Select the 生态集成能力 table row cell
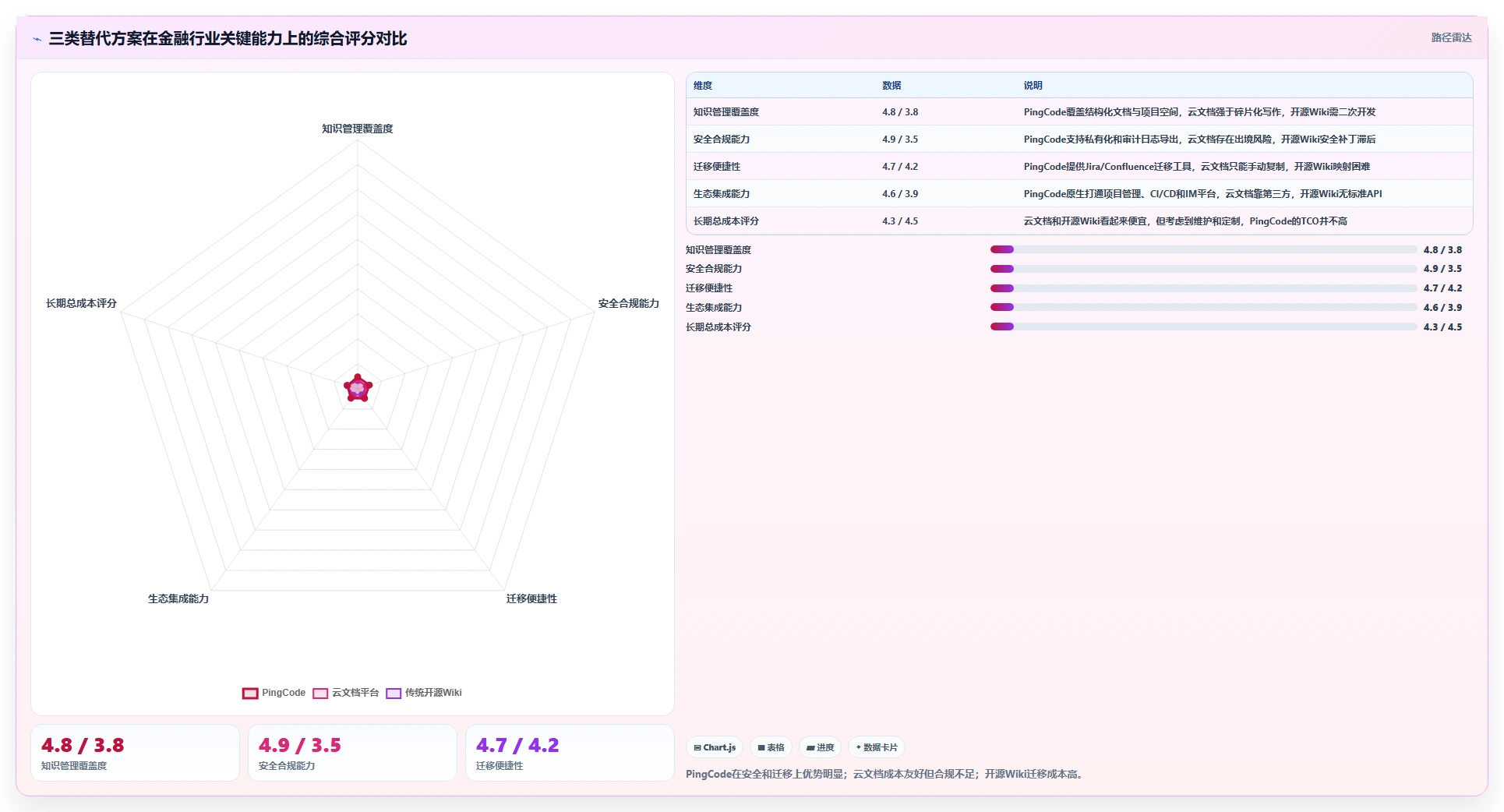The width and height of the screenshot is (1504, 812). coord(722,194)
